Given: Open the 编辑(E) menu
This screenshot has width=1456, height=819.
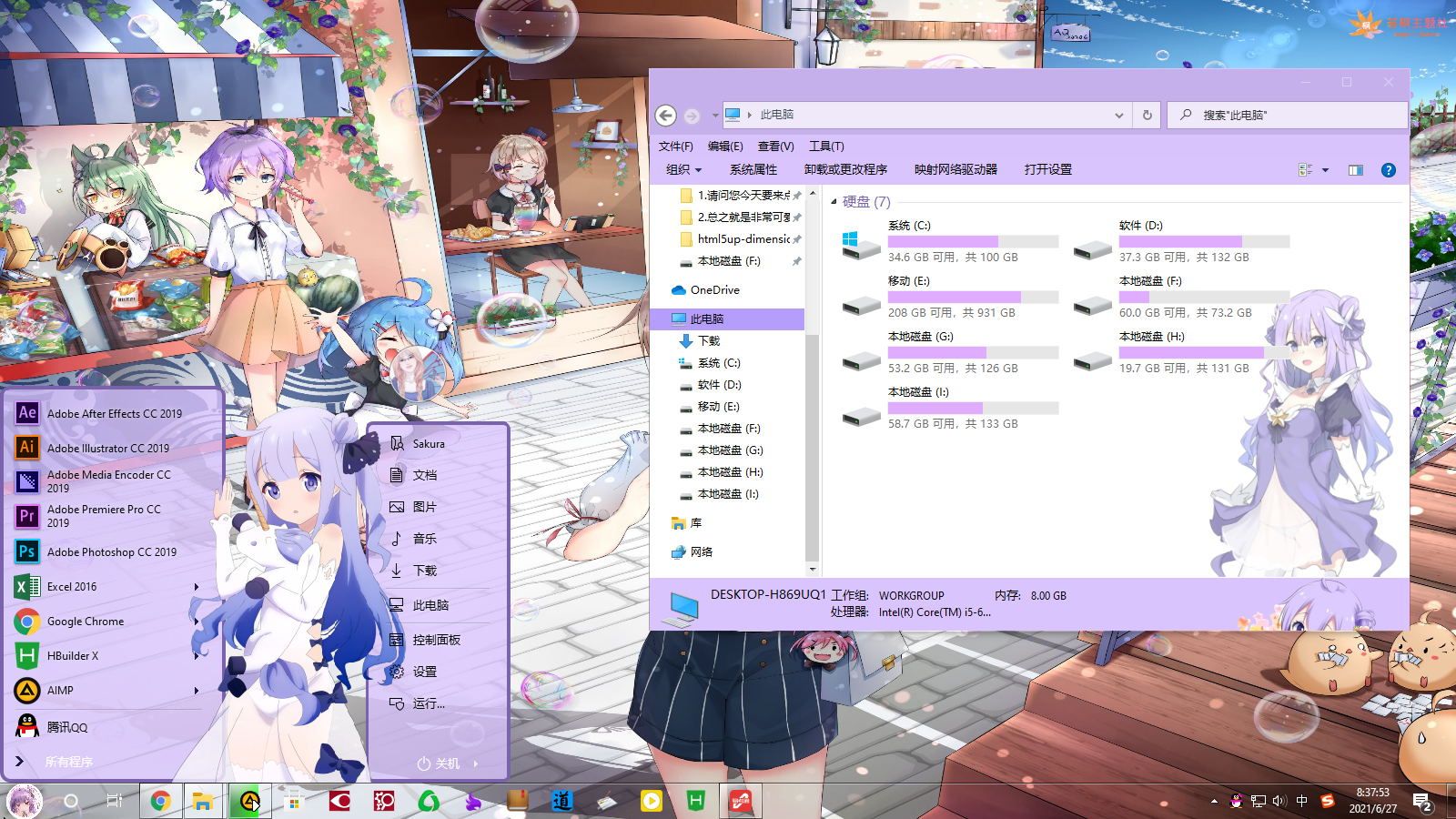Looking at the screenshot, I should point(725,146).
